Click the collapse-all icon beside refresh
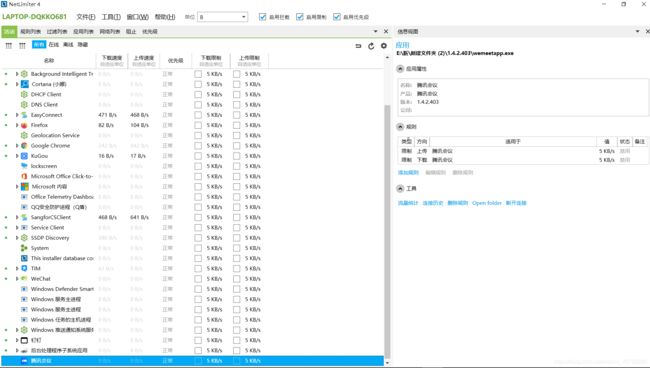650x368 pixels. point(358,46)
